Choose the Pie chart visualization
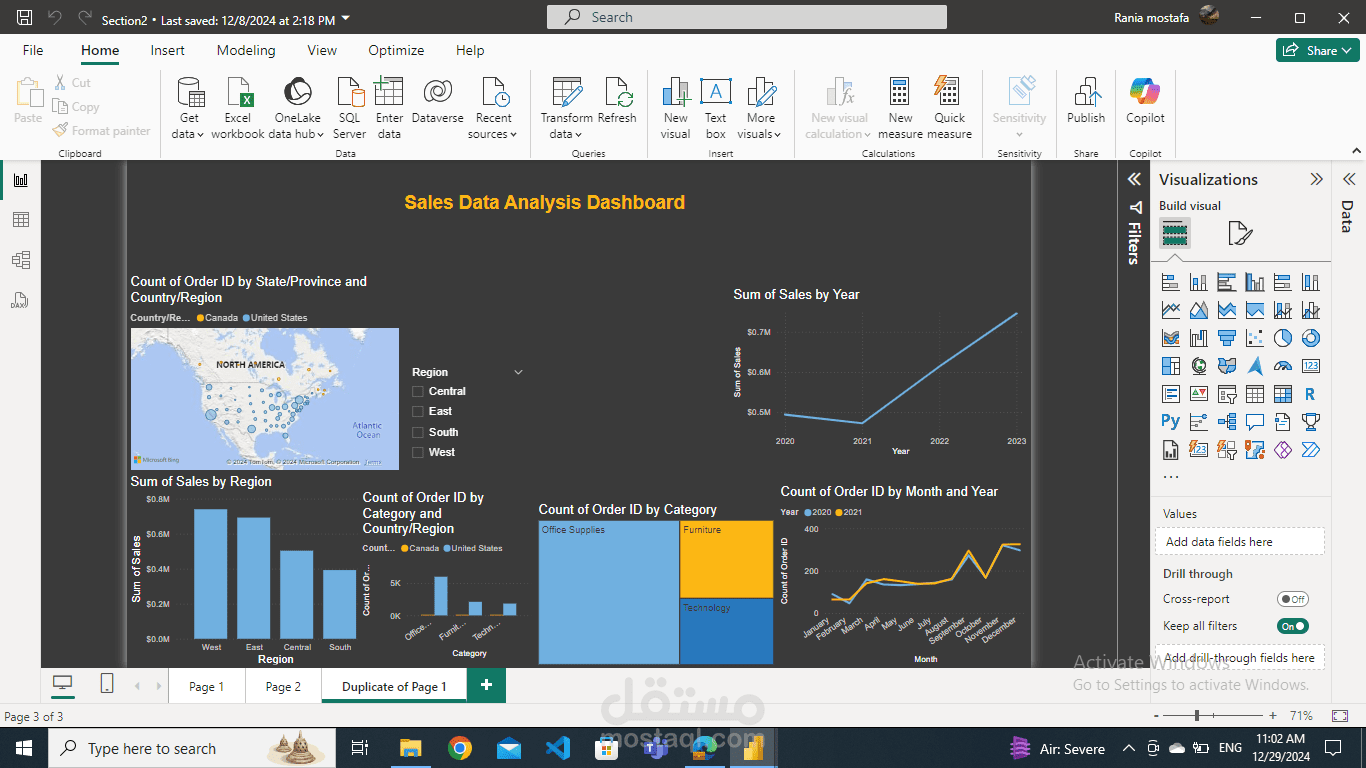This screenshot has width=1366, height=768. click(x=1283, y=338)
